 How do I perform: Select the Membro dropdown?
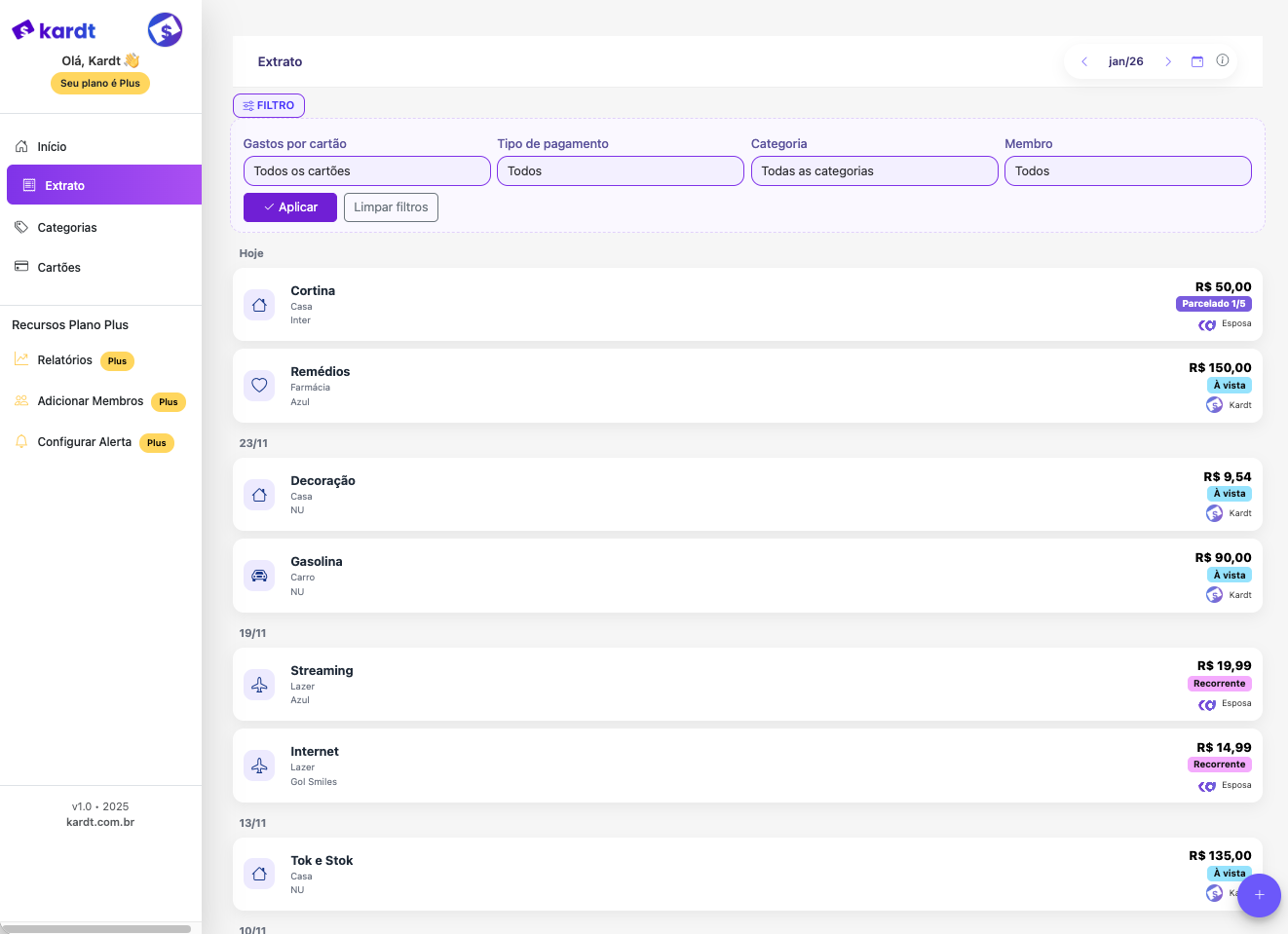coord(1127,170)
